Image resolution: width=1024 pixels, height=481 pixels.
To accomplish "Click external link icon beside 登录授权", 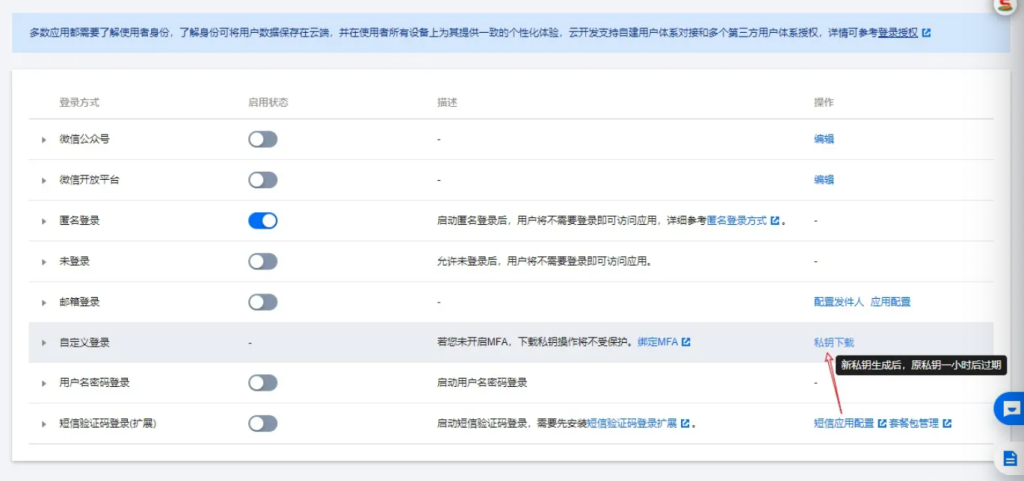I will pyautogui.click(x=926, y=33).
